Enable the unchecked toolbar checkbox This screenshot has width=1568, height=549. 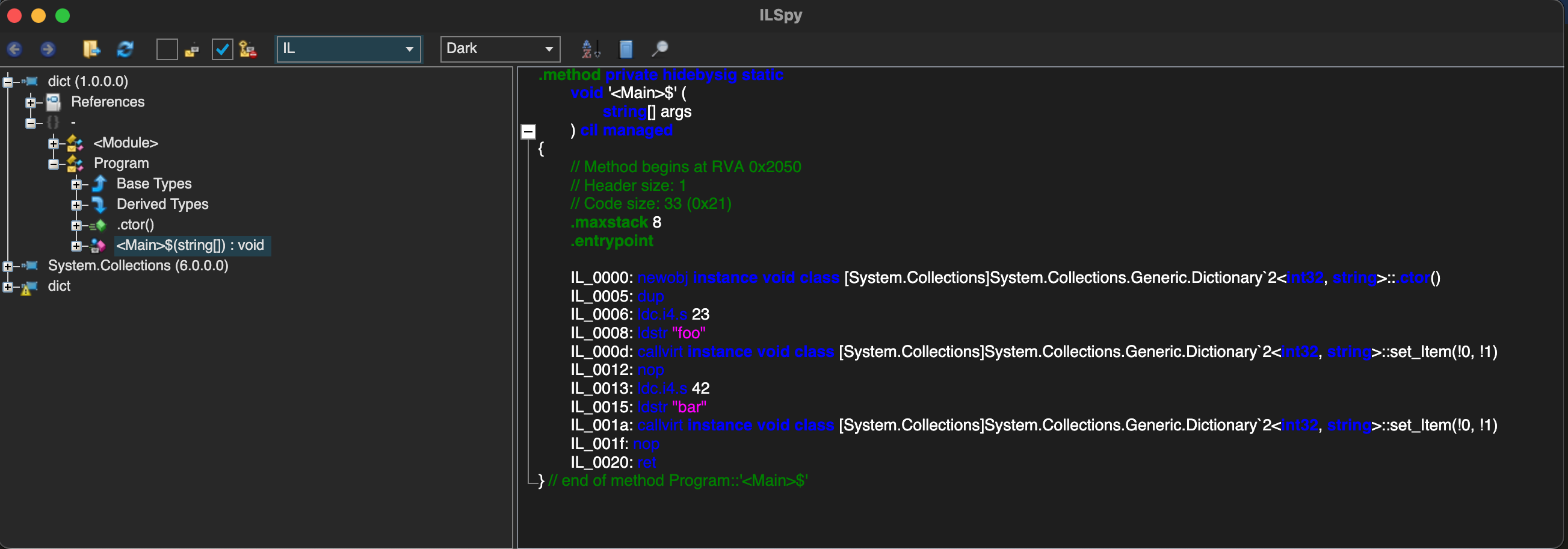(x=167, y=49)
